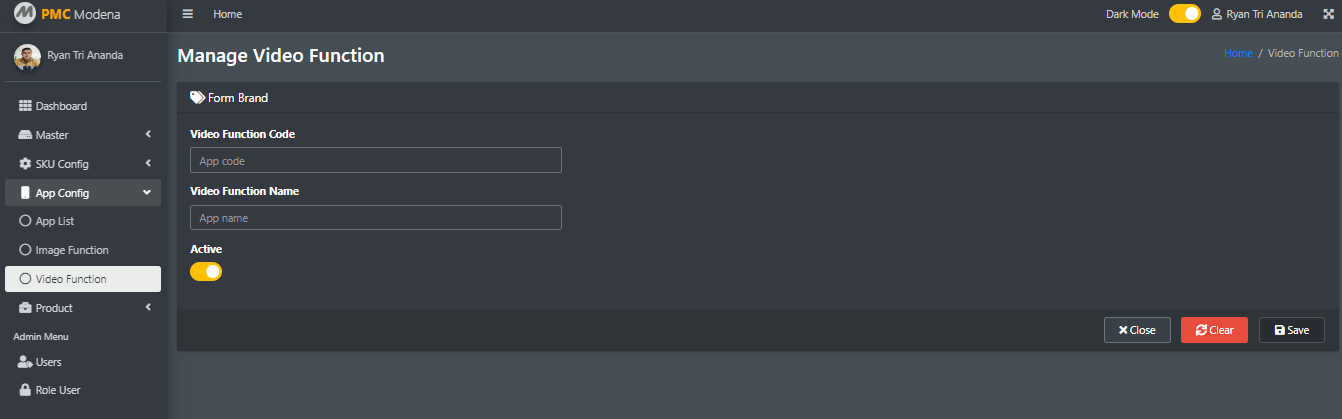Image resolution: width=1342 pixels, height=419 pixels.
Task: Select the Video Function menu item
Action: point(83,279)
